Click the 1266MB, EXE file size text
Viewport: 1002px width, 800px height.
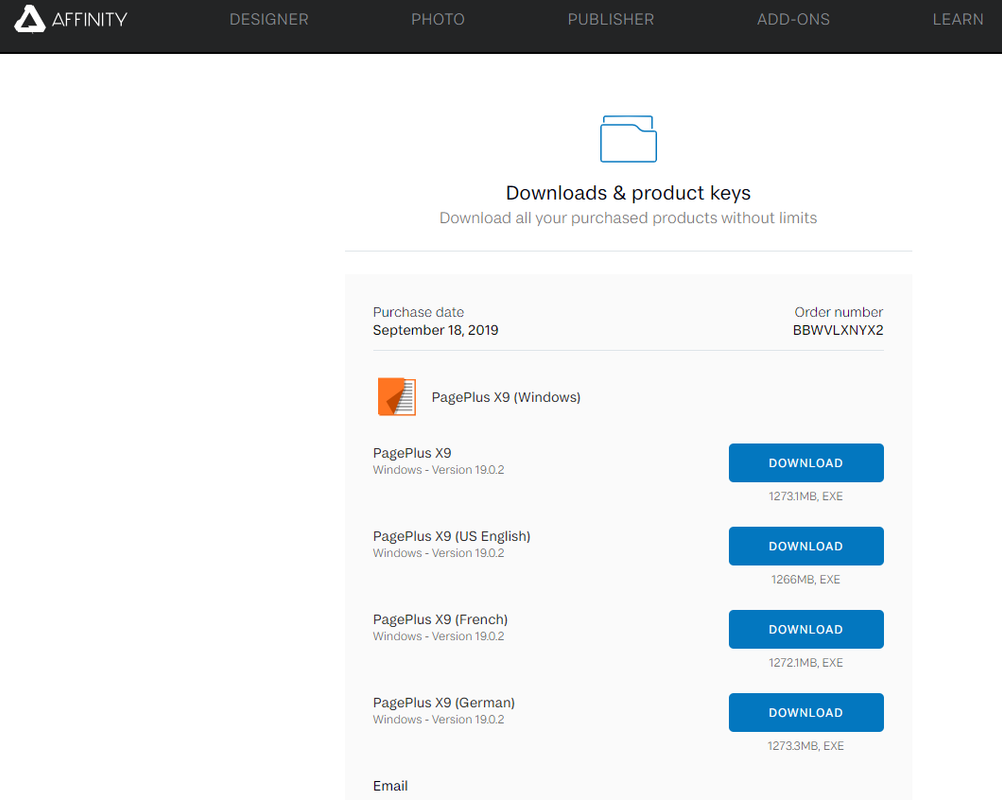806,580
